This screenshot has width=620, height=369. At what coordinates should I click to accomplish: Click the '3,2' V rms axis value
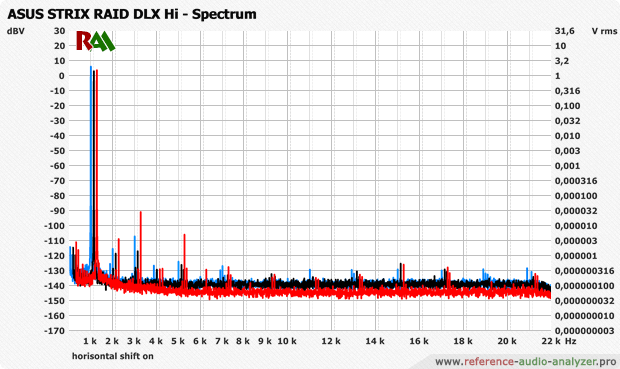(x=562, y=61)
